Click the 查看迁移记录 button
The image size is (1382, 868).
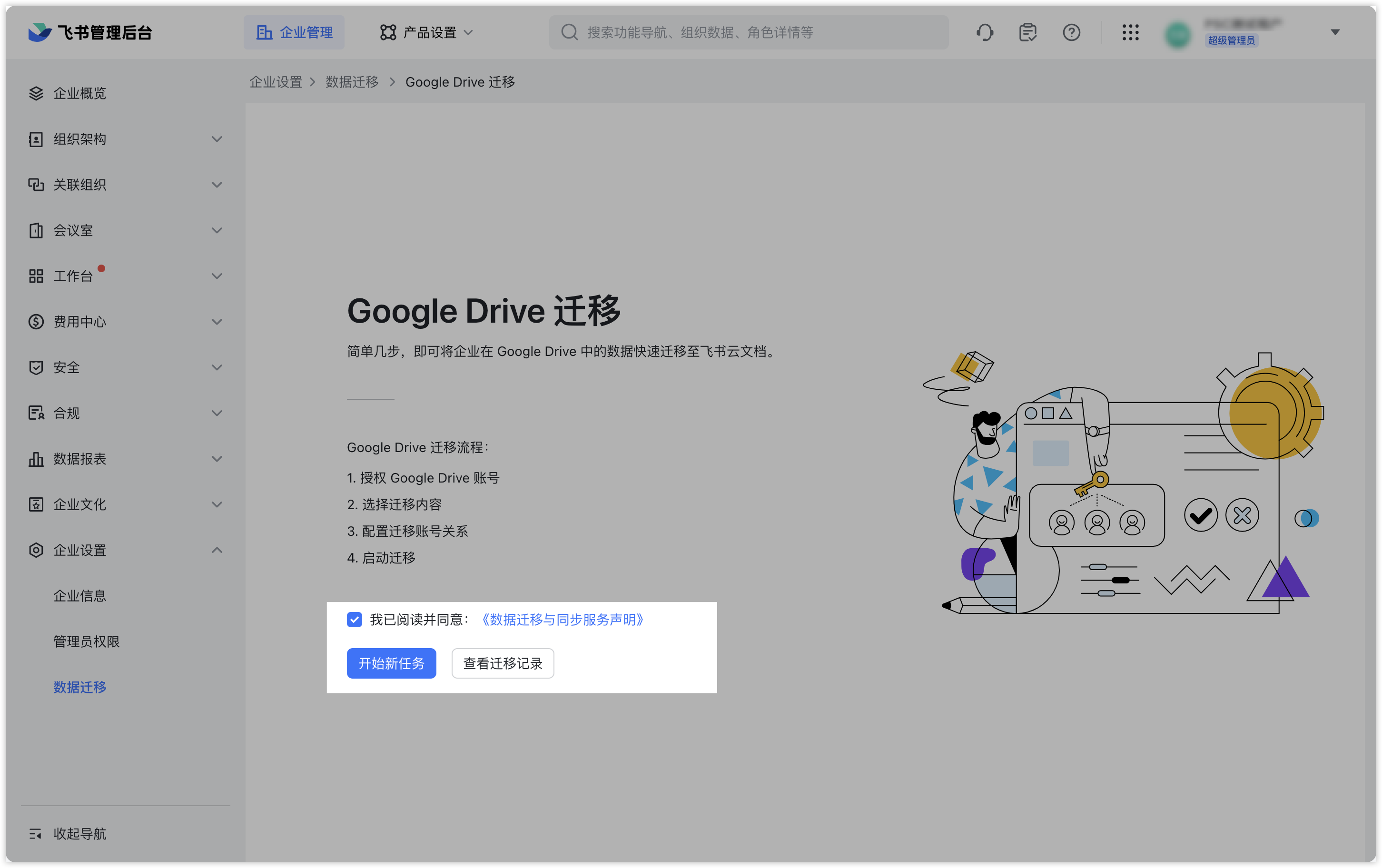502,663
